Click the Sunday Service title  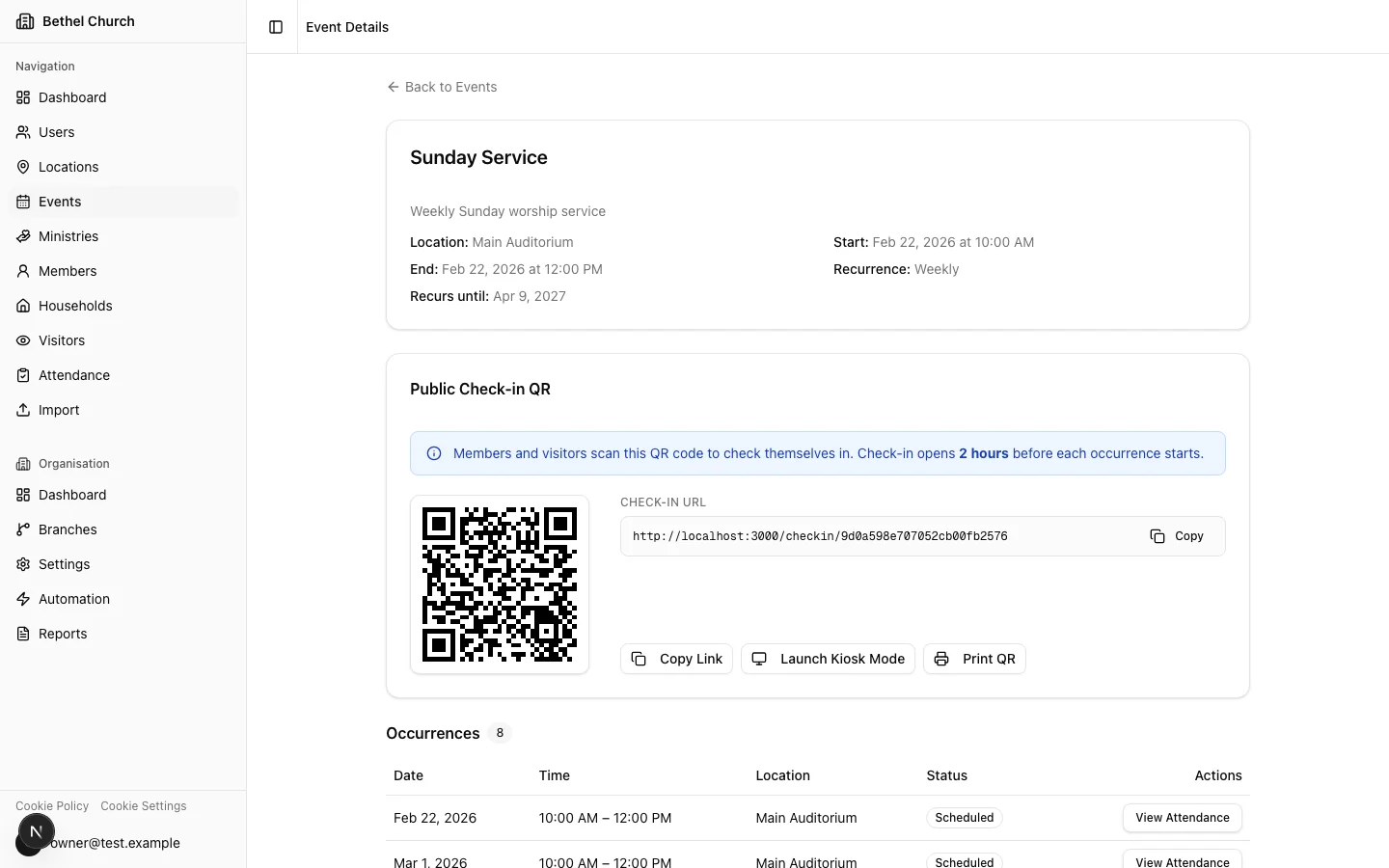(478, 157)
